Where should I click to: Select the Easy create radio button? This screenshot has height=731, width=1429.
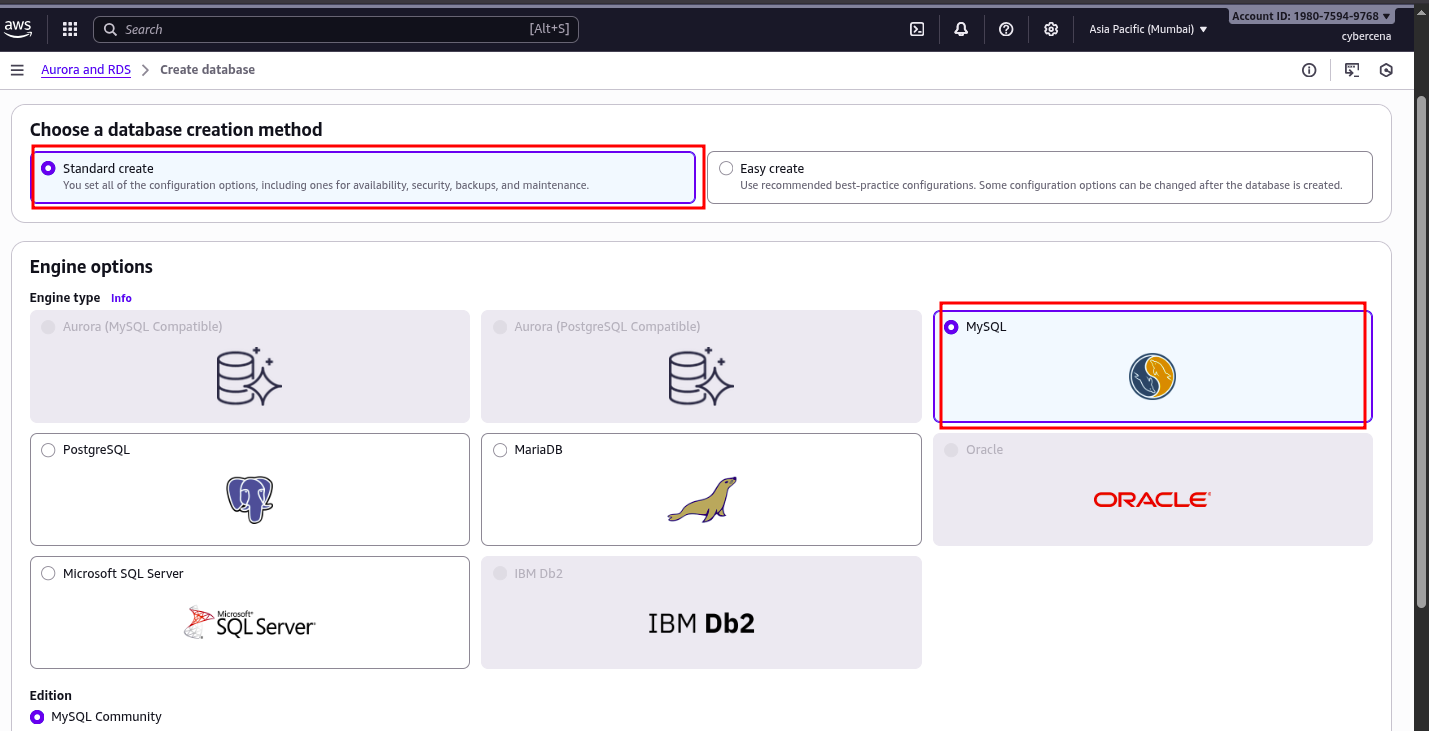726,168
